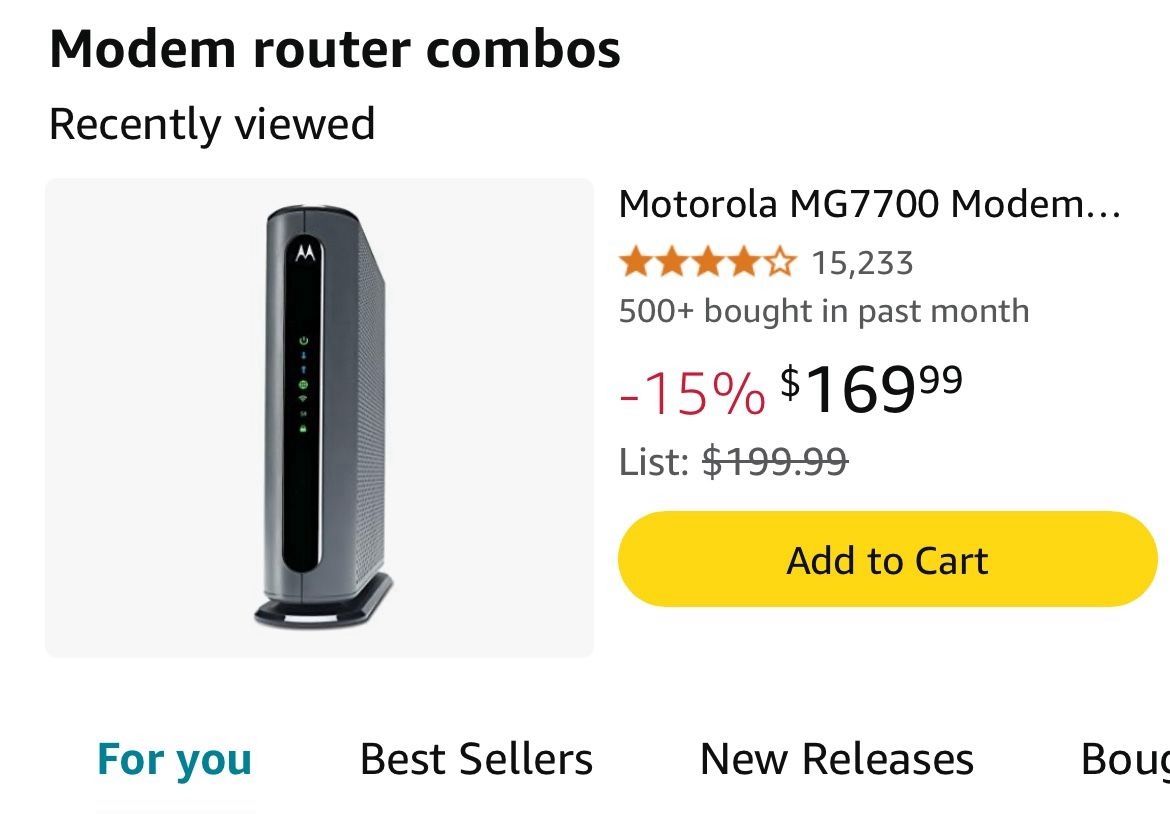This screenshot has width=1170, height=814.
Task: View the 15,233 customer reviews
Action: [862, 263]
